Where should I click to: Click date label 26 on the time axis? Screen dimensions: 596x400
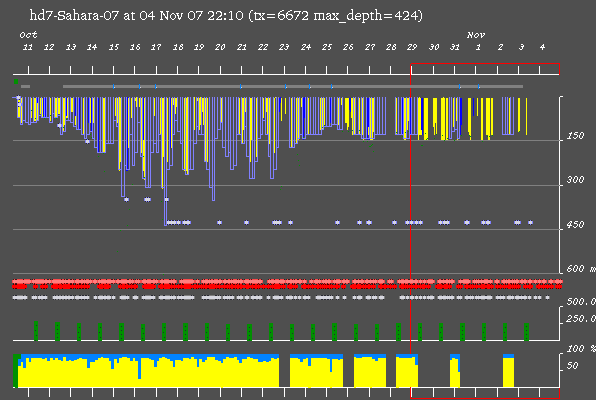pos(348,47)
